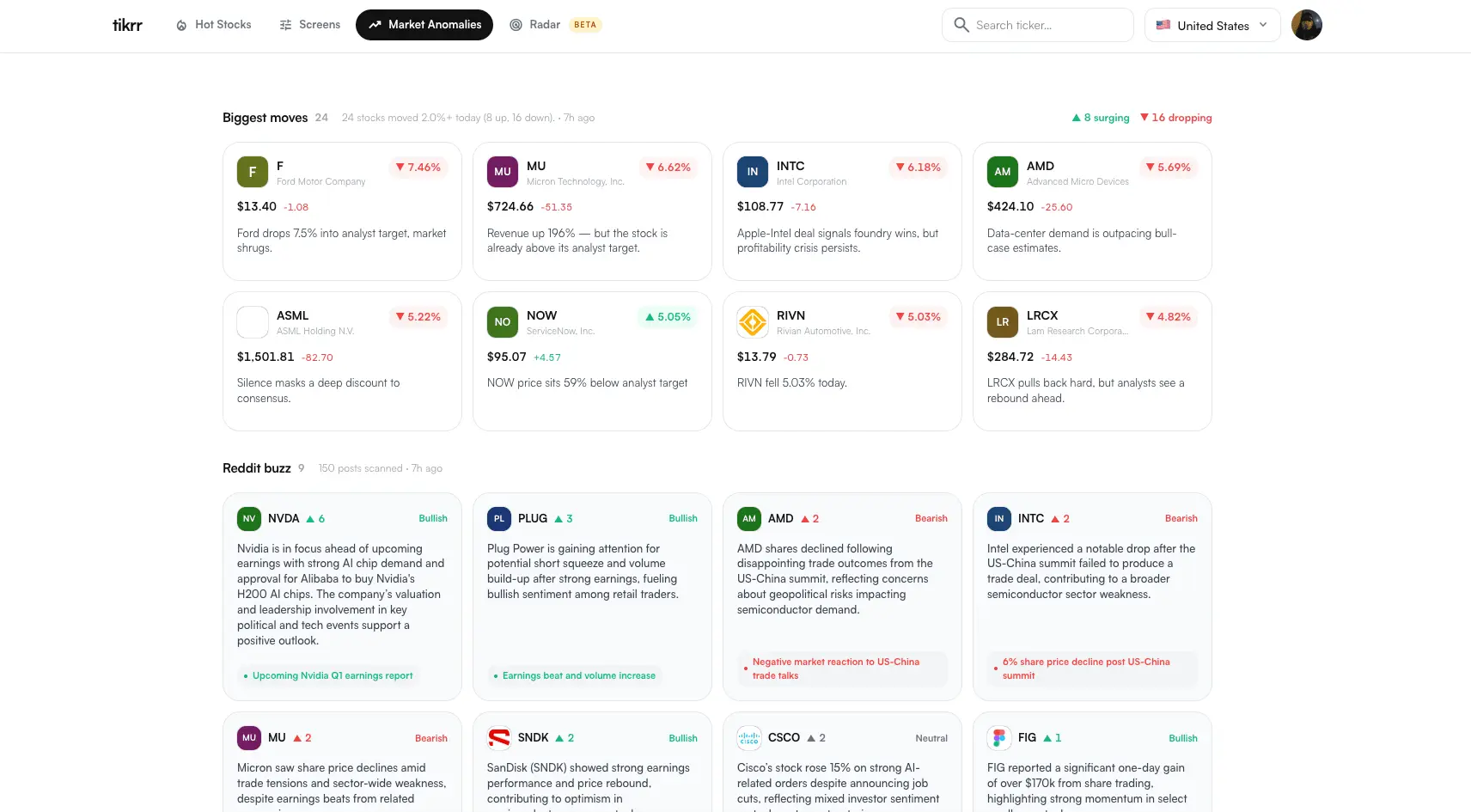Click the MU 6.62% drop badge
Image resolution: width=1471 pixels, height=812 pixels.
668,168
